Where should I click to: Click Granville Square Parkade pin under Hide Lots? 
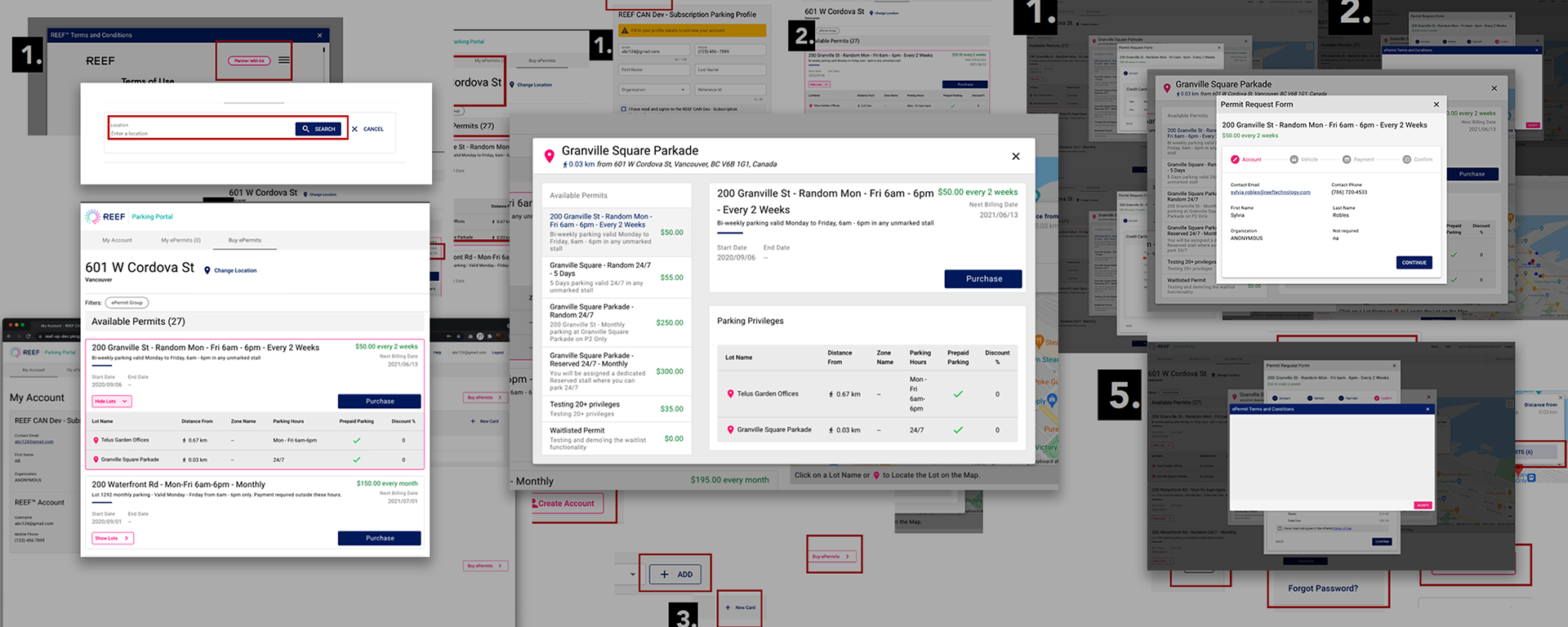click(x=96, y=460)
